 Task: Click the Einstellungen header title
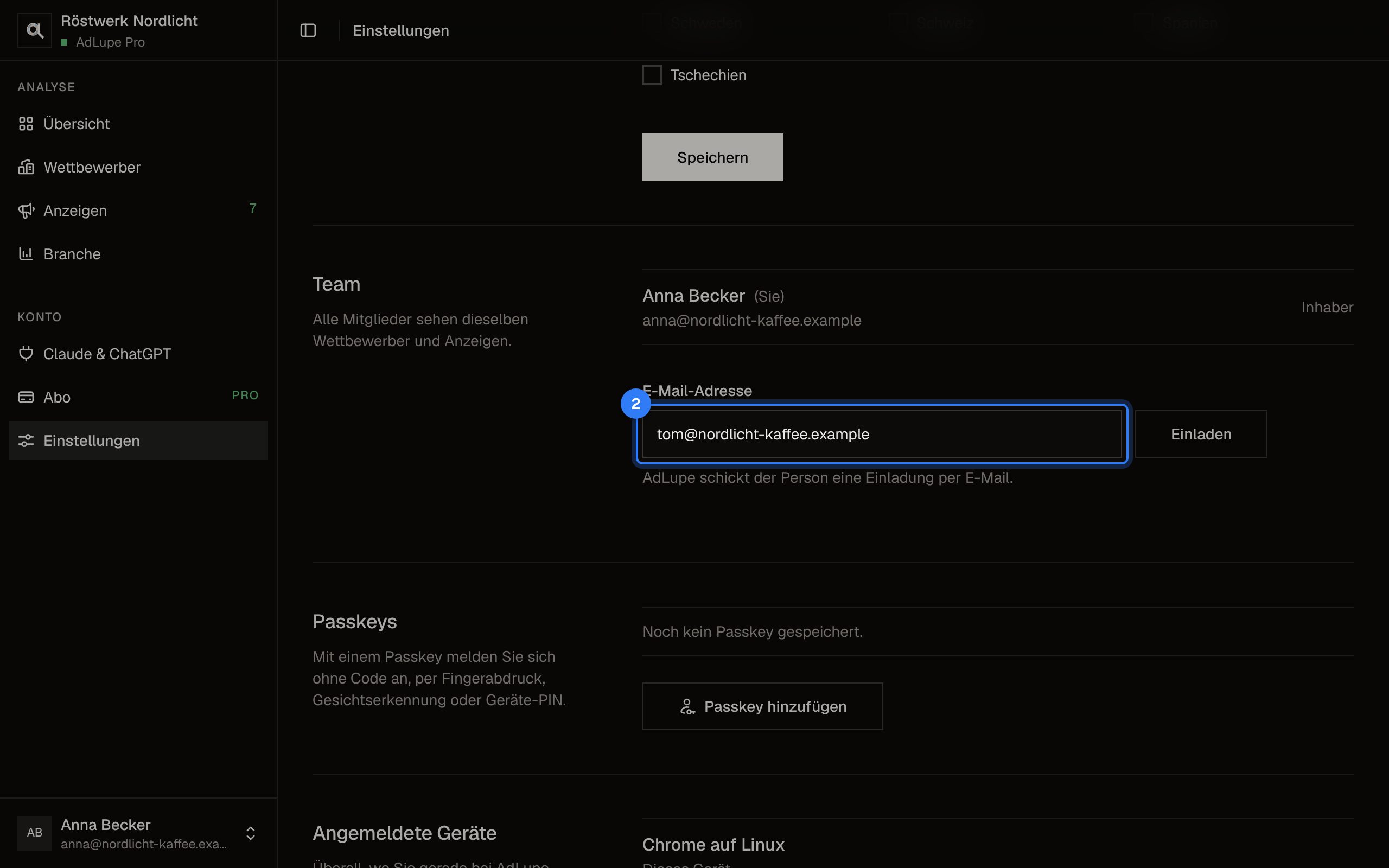tap(400, 30)
